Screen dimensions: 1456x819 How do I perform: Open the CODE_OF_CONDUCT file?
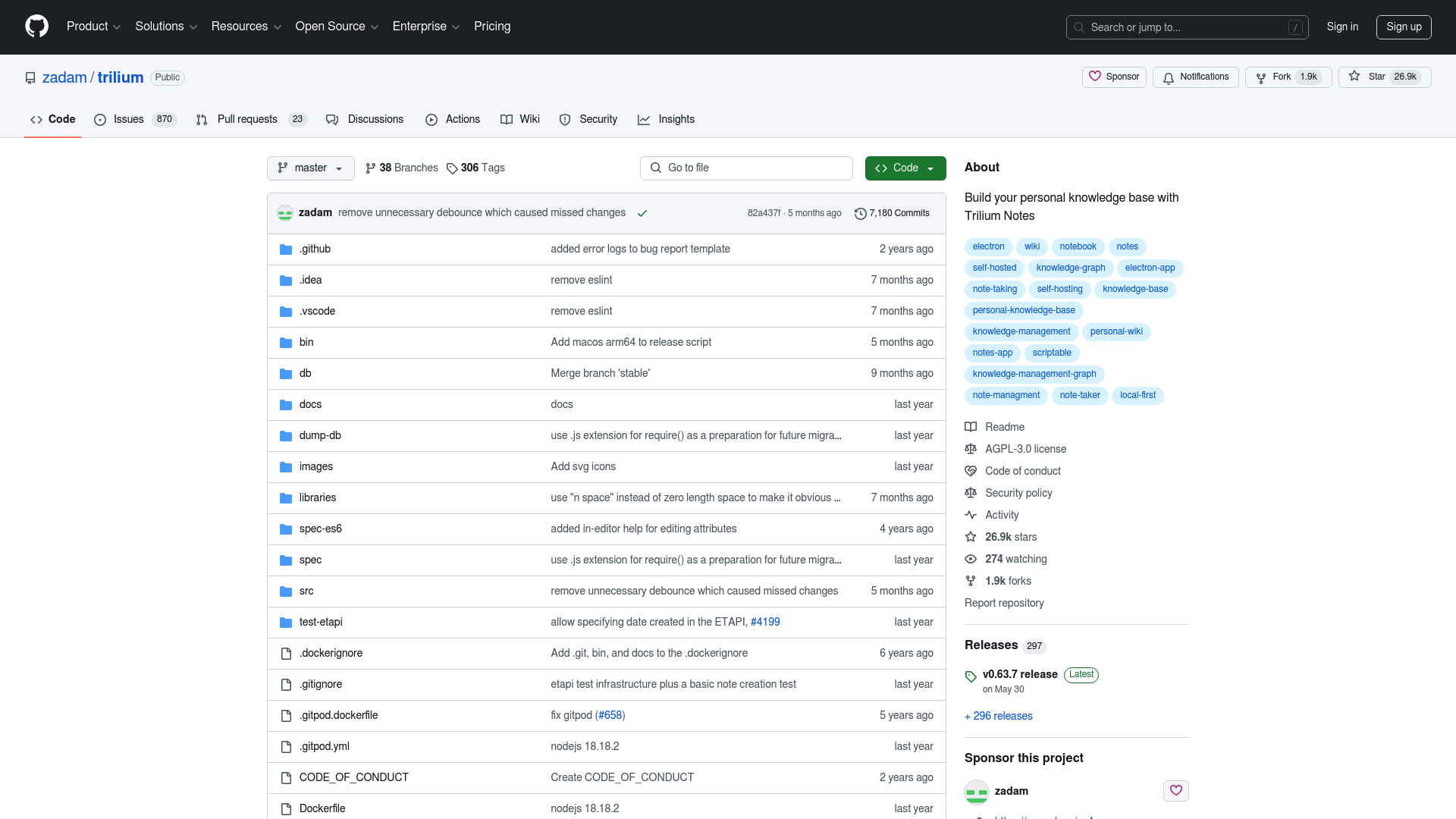(x=353, y=778)
